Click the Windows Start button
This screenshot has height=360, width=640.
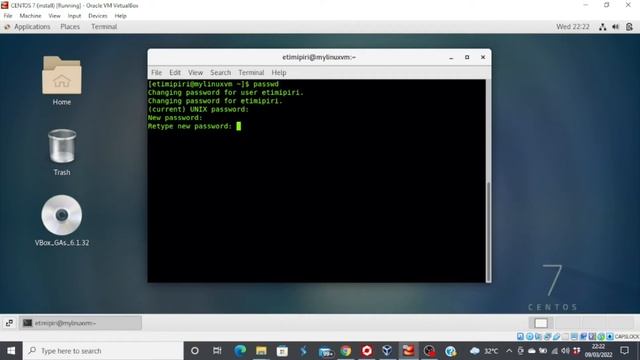(x=11, y=351)
